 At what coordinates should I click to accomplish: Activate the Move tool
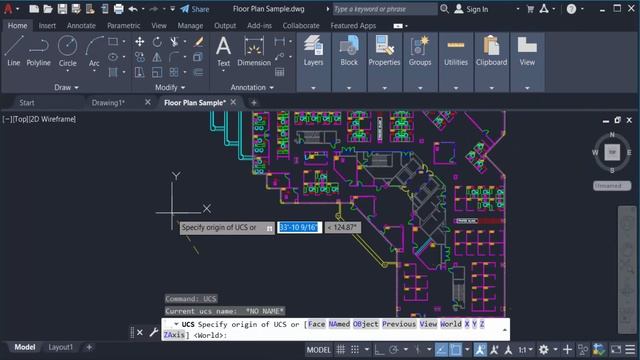(140, 42)
